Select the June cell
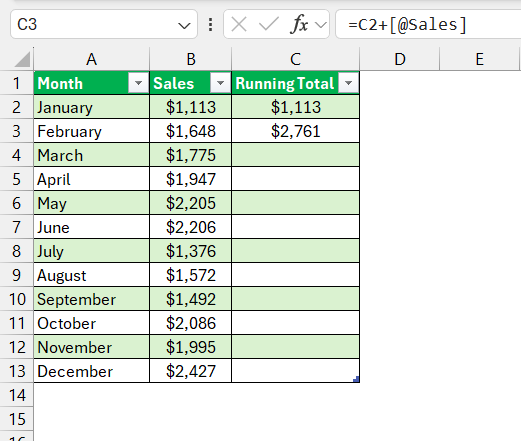Screen dimensions: 521x441 pyautogui.click(x=92, y=227)
